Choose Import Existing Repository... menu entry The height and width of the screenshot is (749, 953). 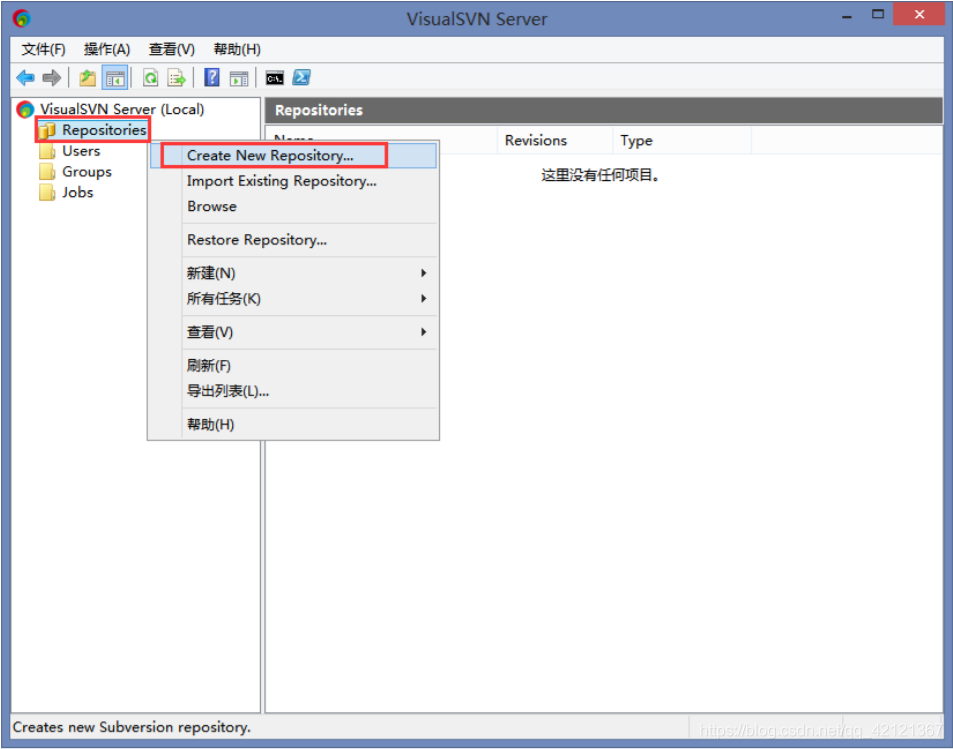(x=294, y=181)
